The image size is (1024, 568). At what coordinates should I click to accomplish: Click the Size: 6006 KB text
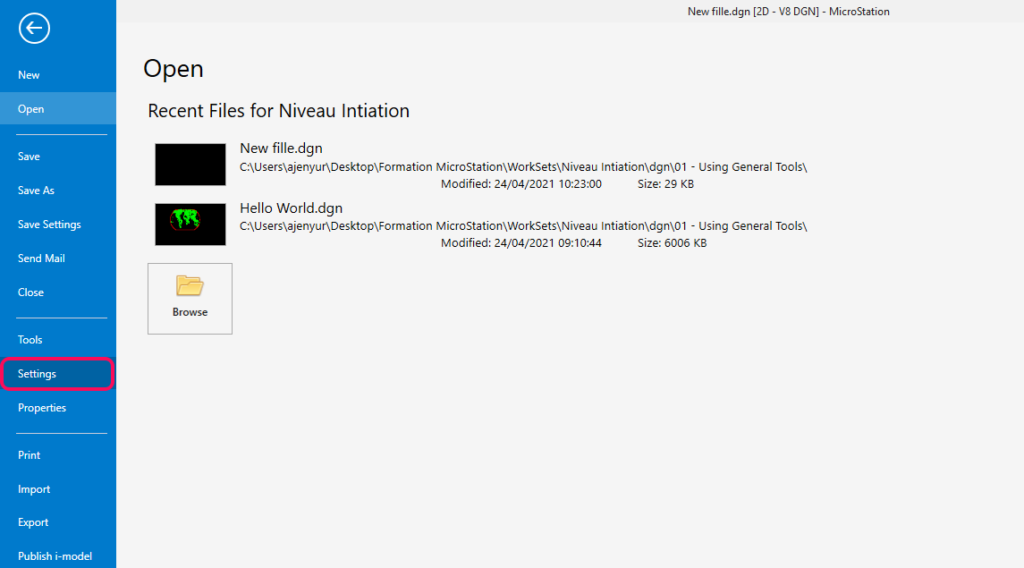coord(672,243)
